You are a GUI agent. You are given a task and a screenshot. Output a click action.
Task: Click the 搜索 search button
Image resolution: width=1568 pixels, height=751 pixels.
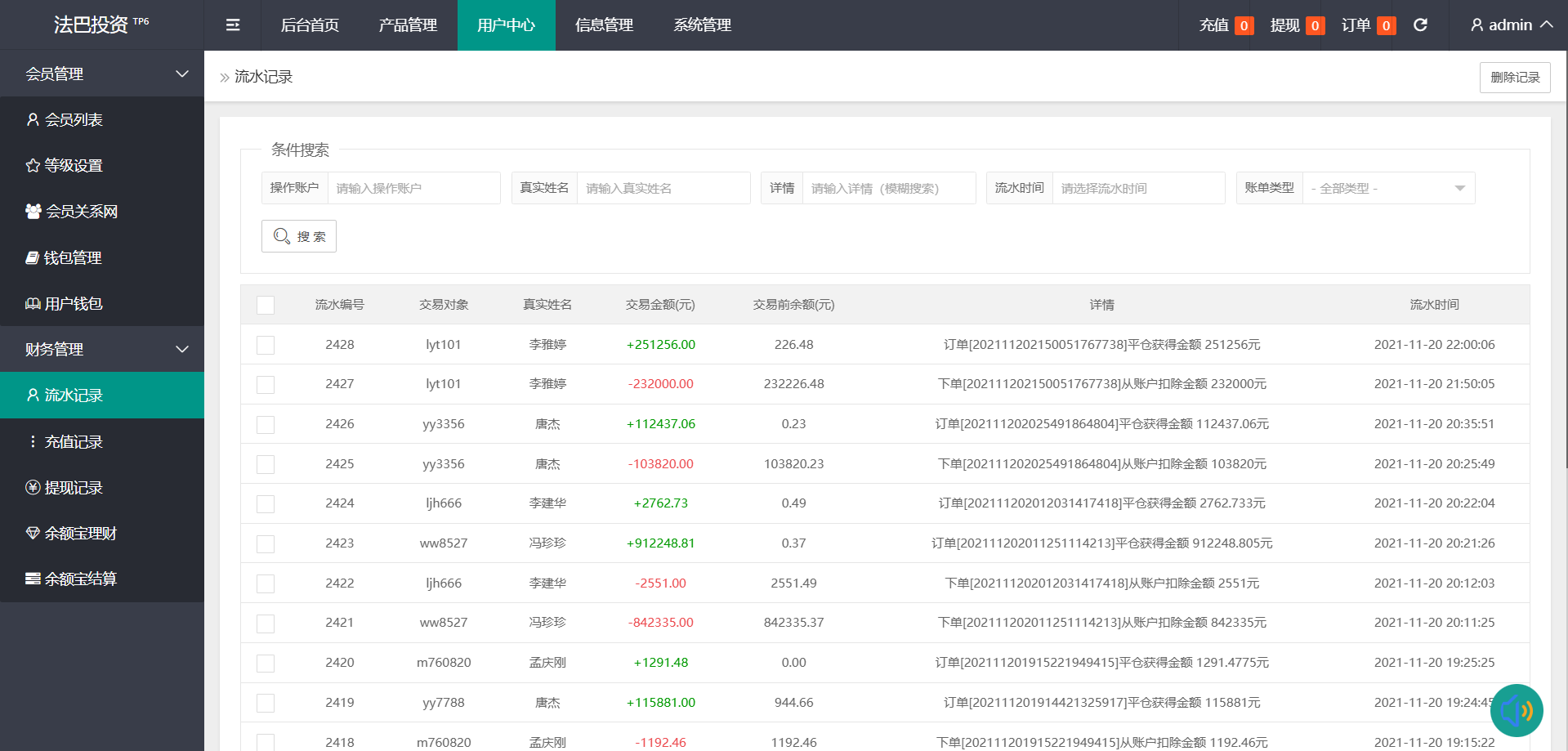[299, 236]
